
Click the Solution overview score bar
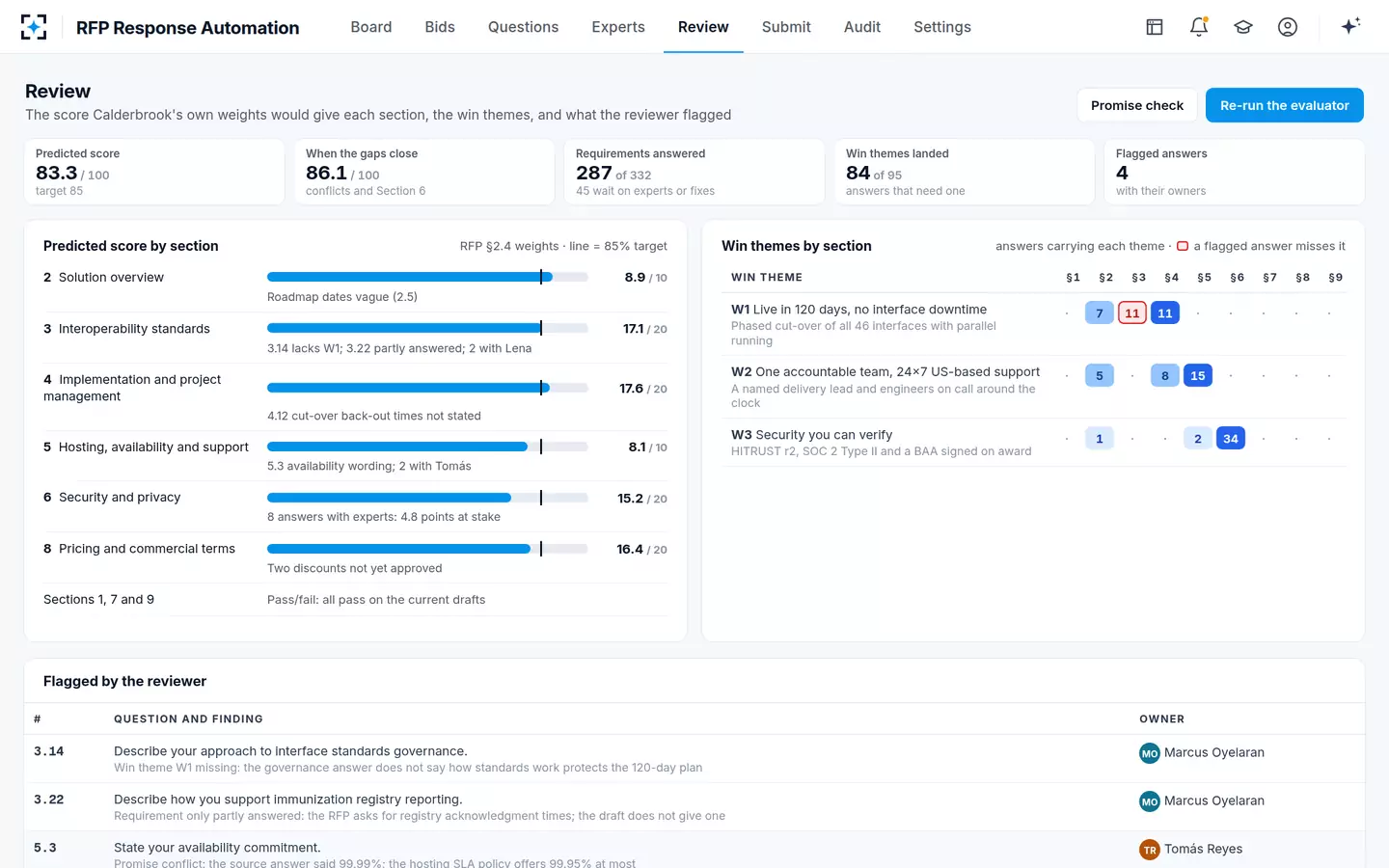pos(427,277)
